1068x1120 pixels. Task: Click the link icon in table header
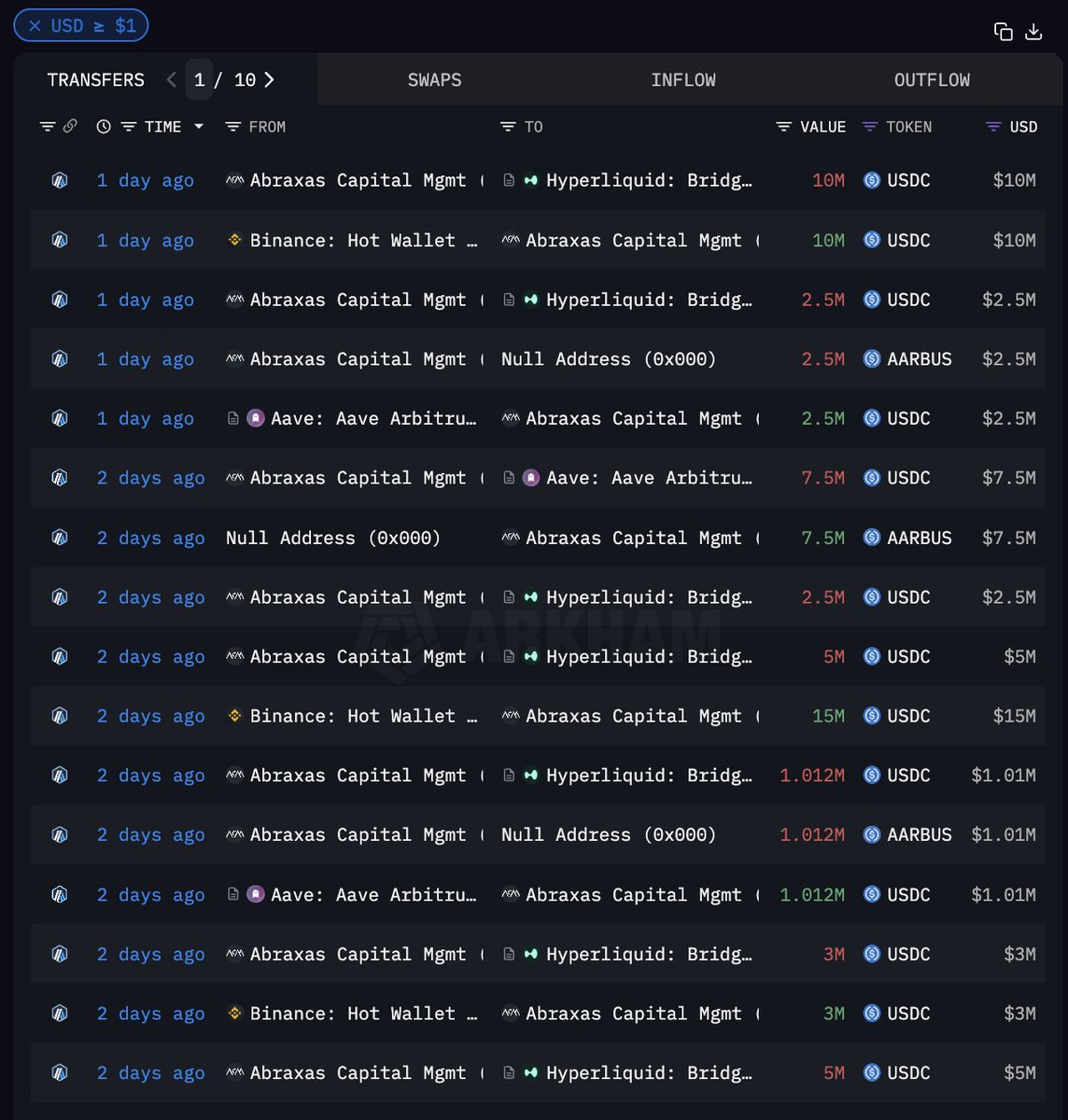click(70, 126)
